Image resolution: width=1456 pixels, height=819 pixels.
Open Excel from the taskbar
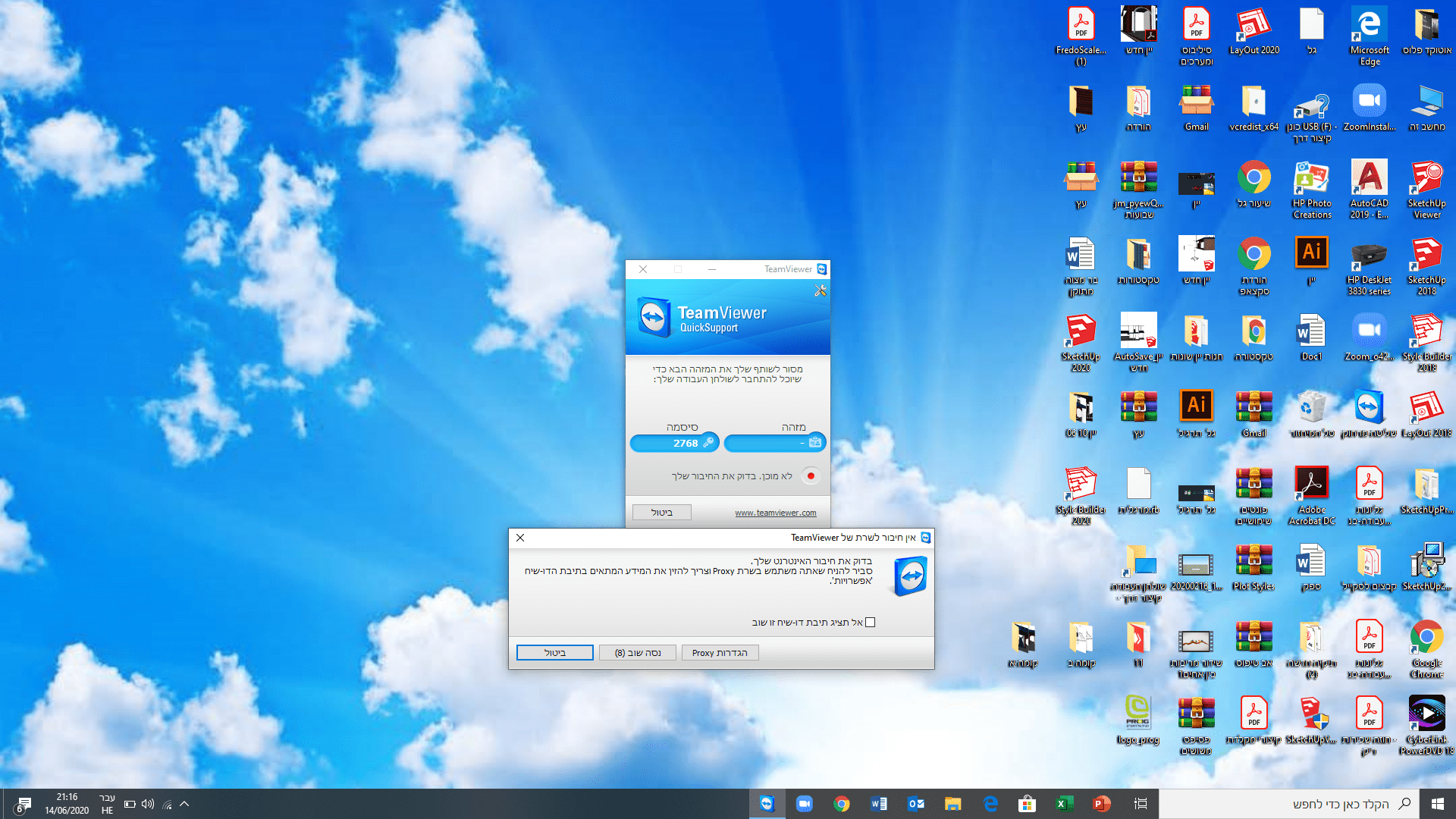point(1063,804)
